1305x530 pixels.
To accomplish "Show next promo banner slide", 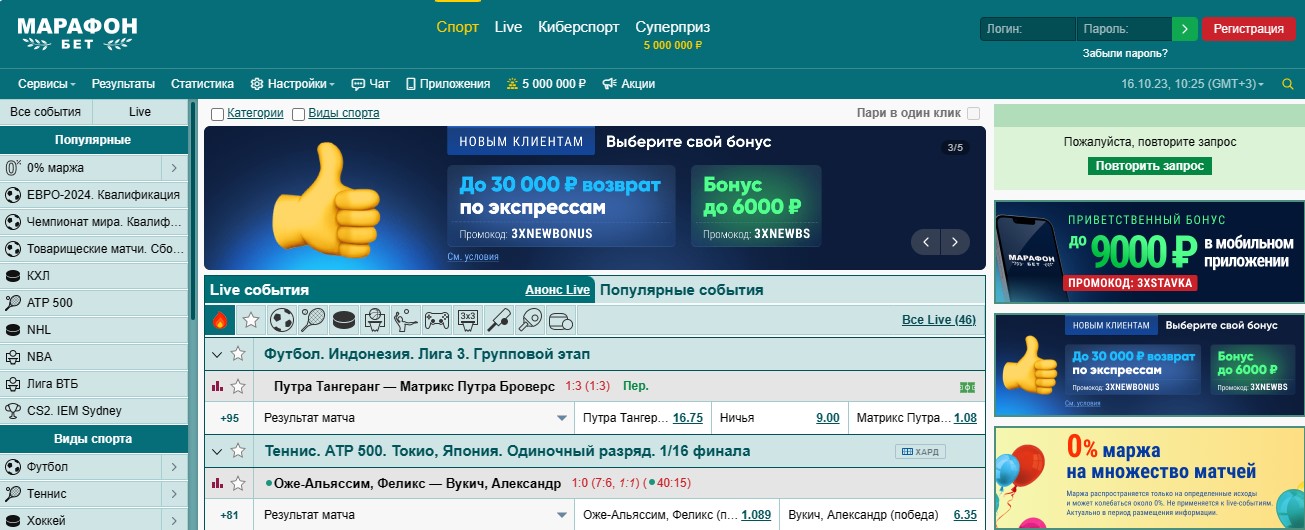I will 956,242.
